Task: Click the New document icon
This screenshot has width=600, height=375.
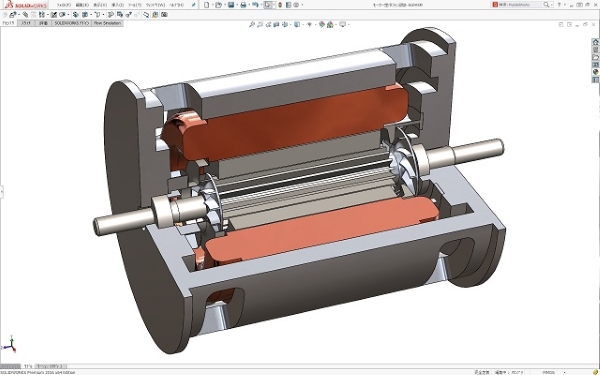Action: [206, 5]
